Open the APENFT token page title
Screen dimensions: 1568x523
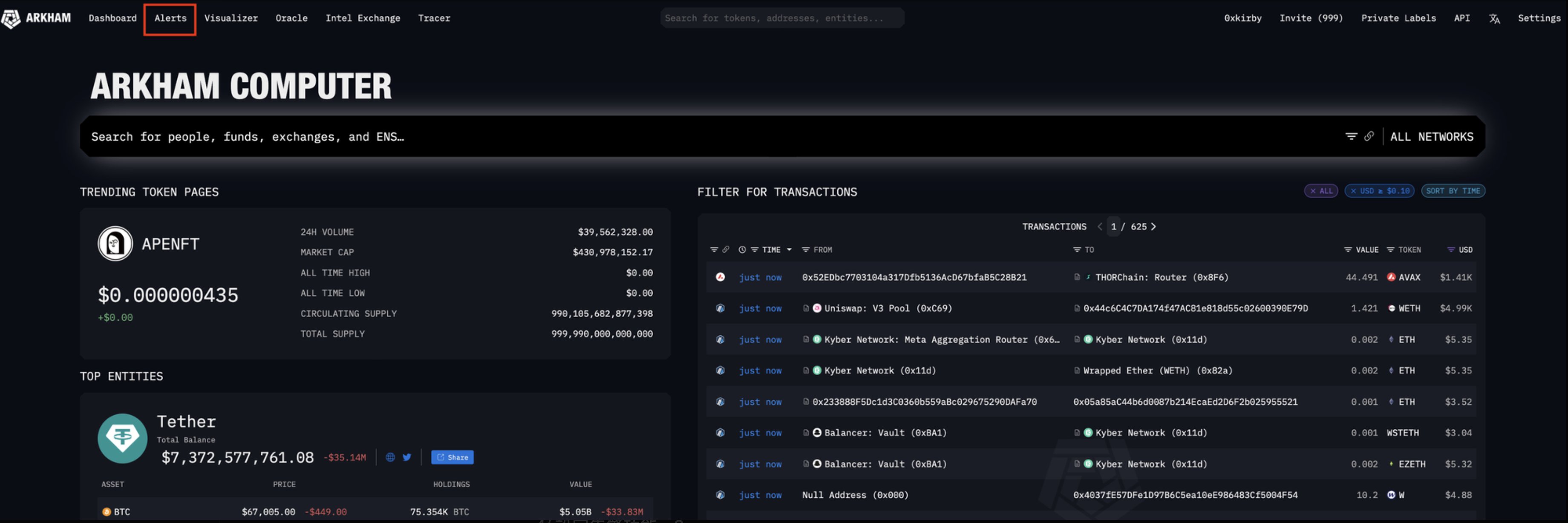click(x=170, y=244)
